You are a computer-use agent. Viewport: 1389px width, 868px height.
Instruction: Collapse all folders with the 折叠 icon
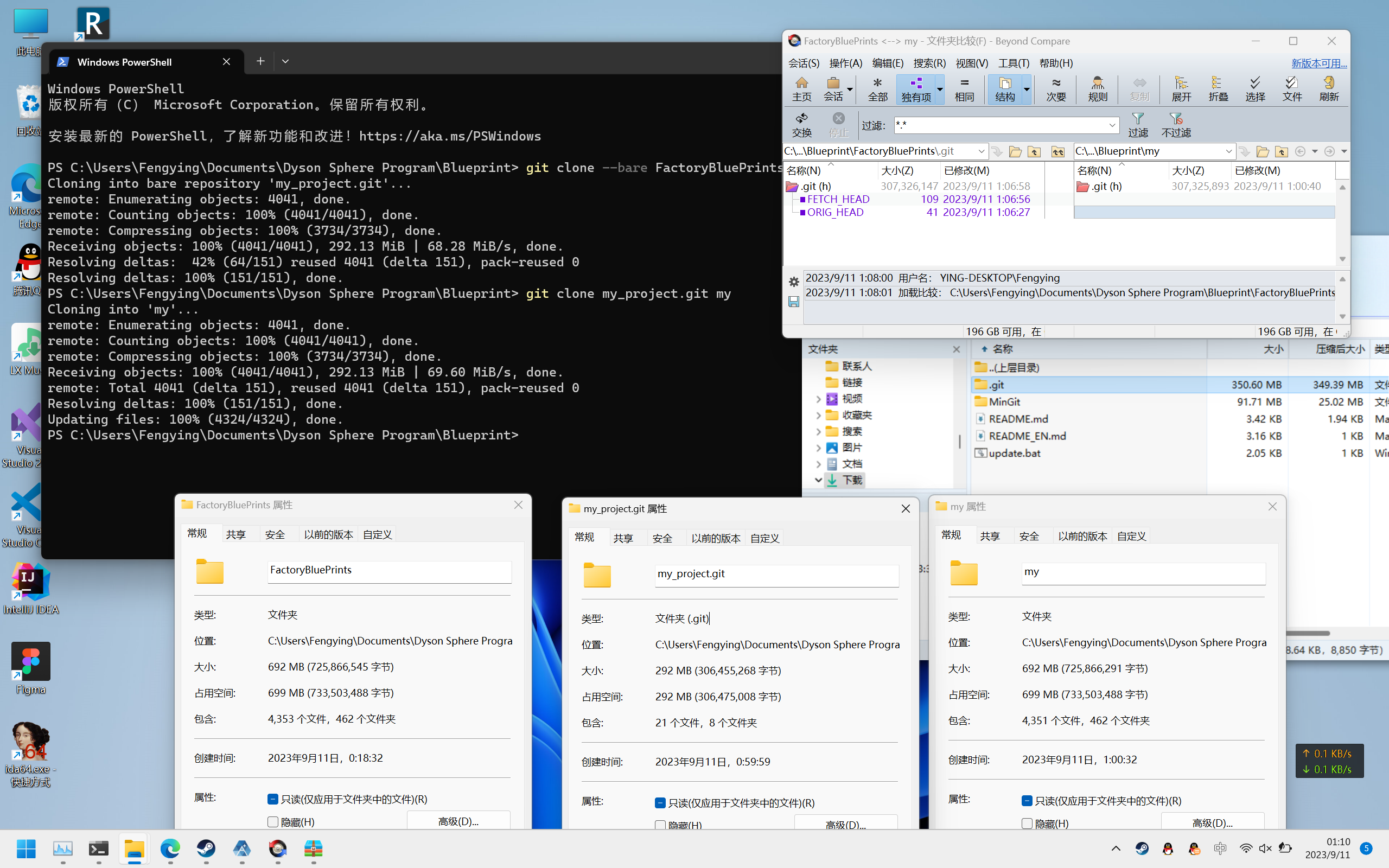coord(1218,88)
